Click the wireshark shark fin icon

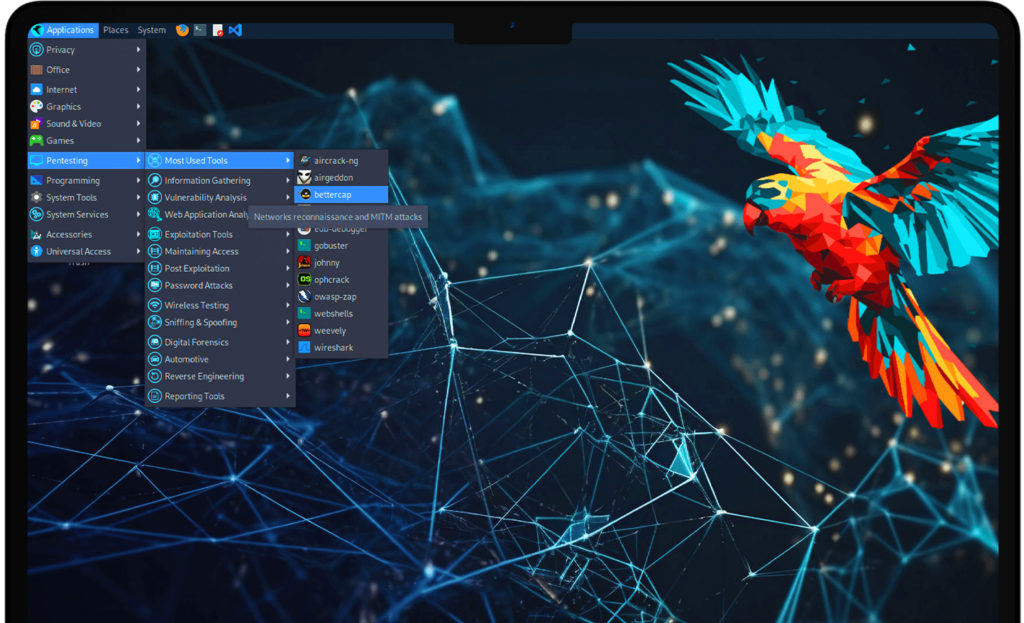pos(304,347)
